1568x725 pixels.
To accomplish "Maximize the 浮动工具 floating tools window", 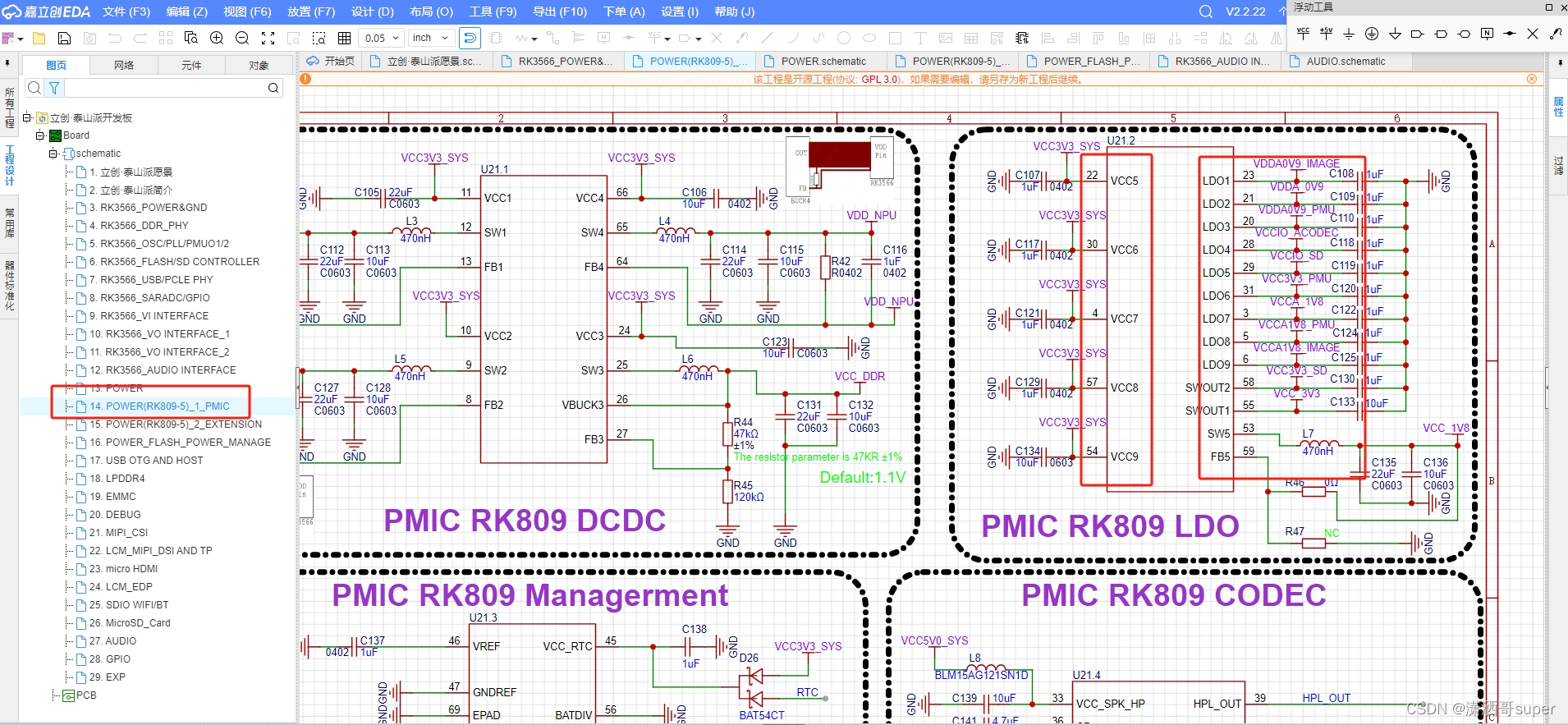I will [x=1549, y=7].
